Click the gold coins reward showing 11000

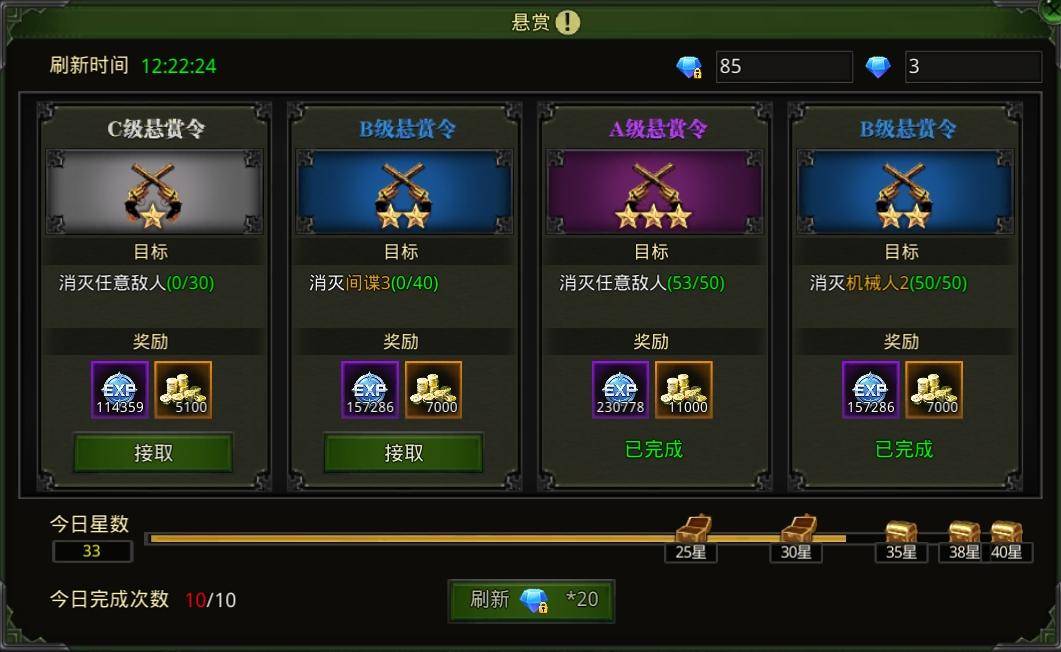(x=683, y=390)
